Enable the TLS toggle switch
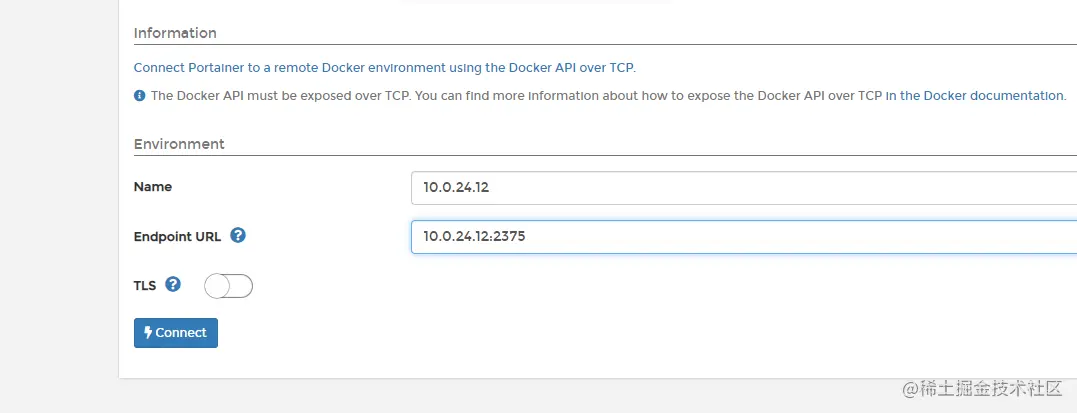The height and width of the screenshot is (413, 1077). coord(228,286)
